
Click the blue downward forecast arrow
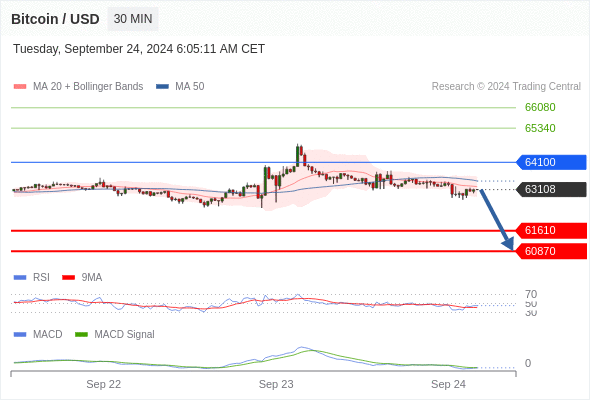(x=496, y=220)
